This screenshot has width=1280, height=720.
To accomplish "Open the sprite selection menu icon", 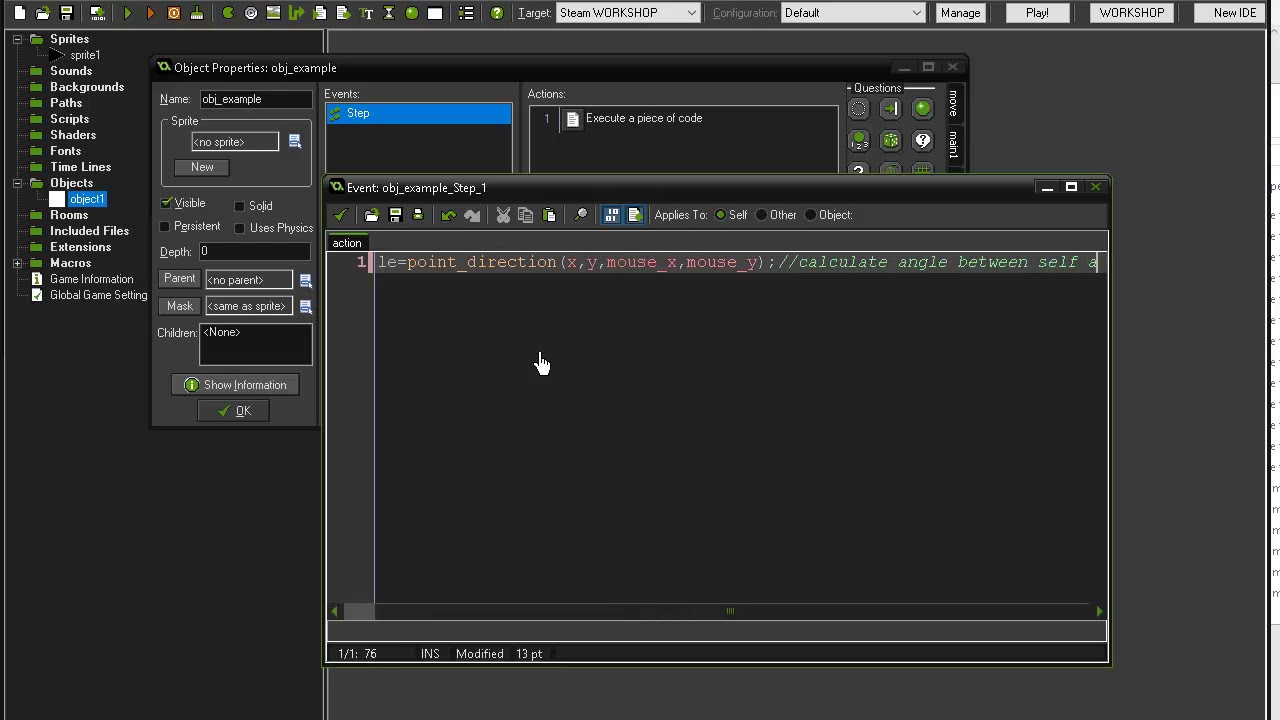I will tap(295, 142).
